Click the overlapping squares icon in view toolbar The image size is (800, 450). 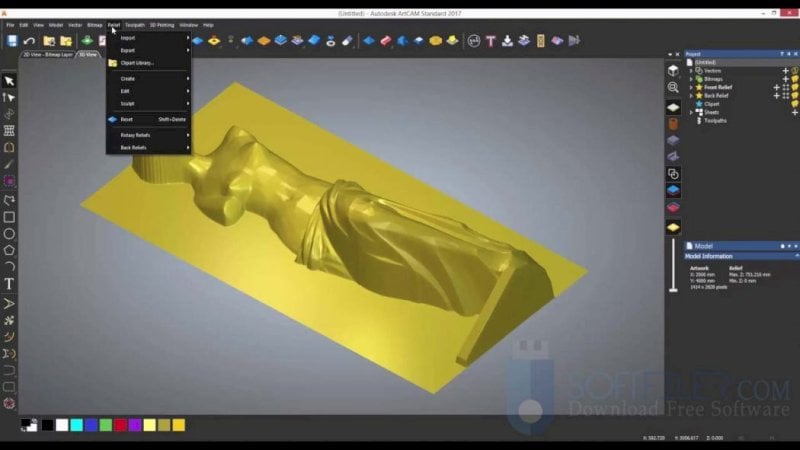[x=673, y=174]
